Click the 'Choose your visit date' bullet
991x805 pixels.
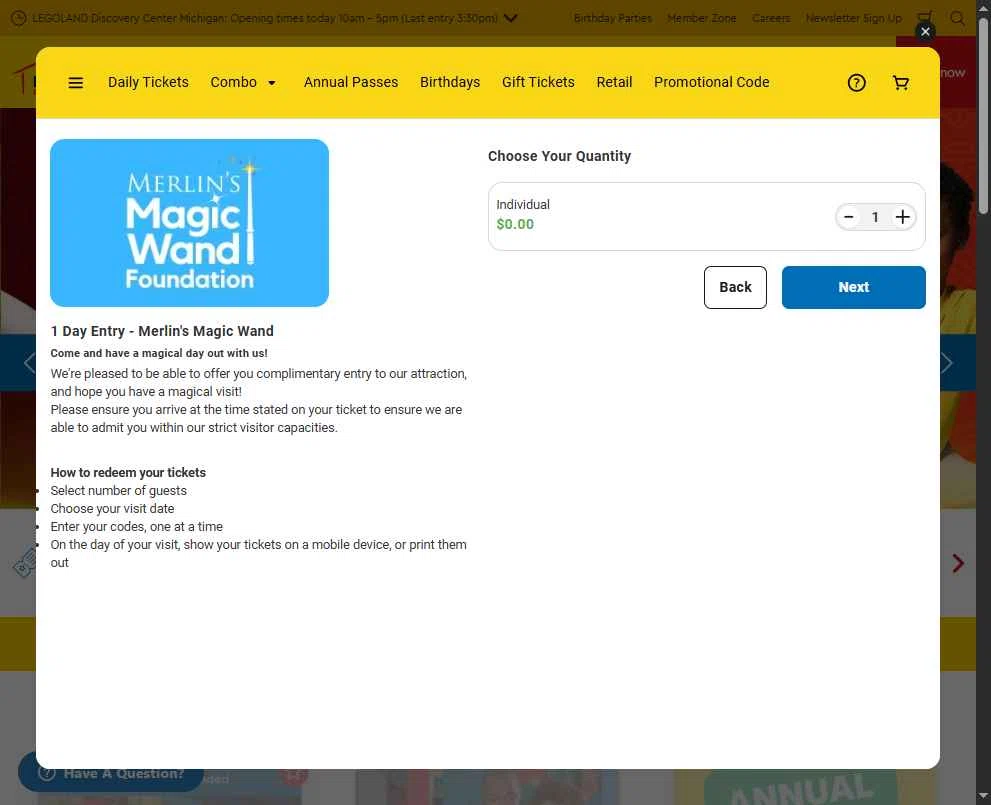click(x=112, y=509)
